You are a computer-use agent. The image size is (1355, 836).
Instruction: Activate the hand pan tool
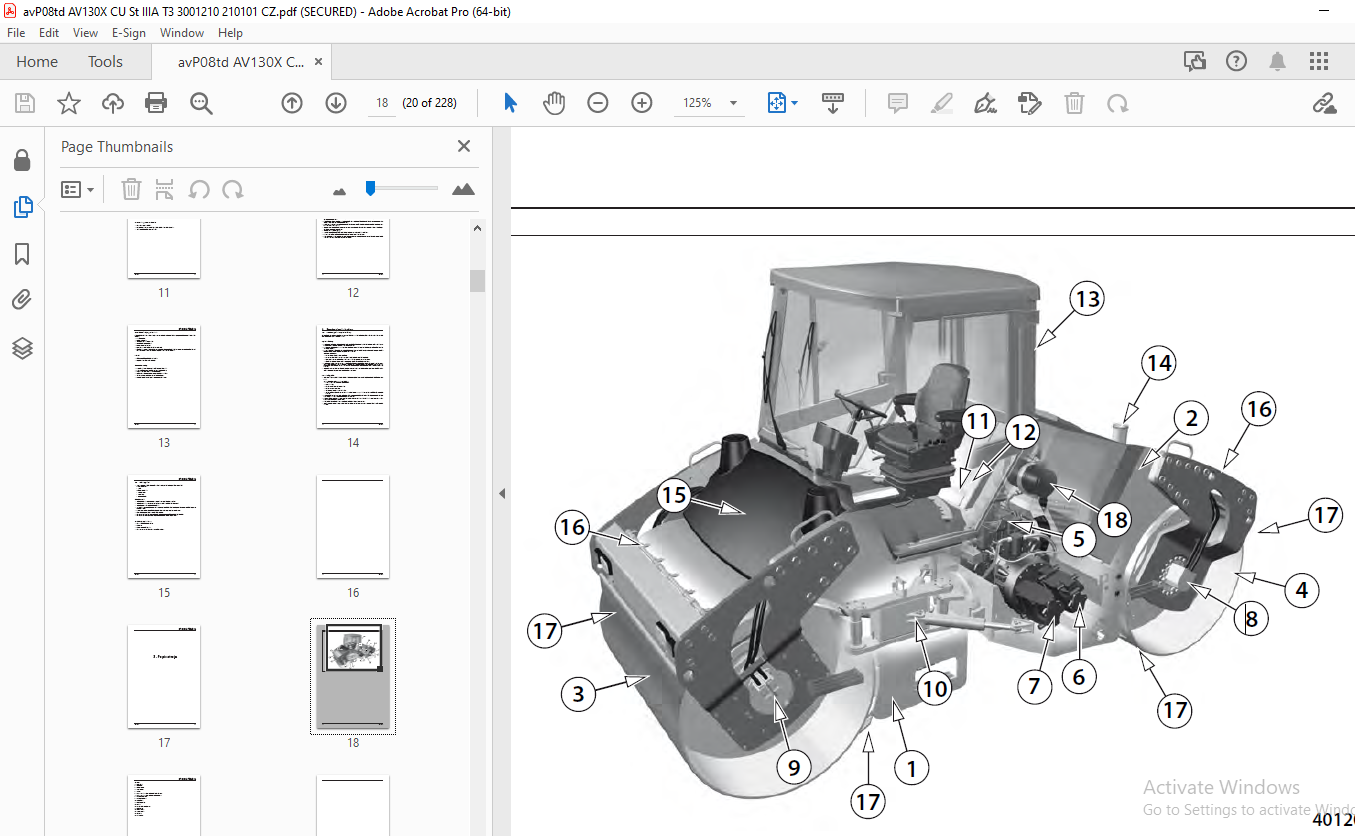(x=554, y=103)
